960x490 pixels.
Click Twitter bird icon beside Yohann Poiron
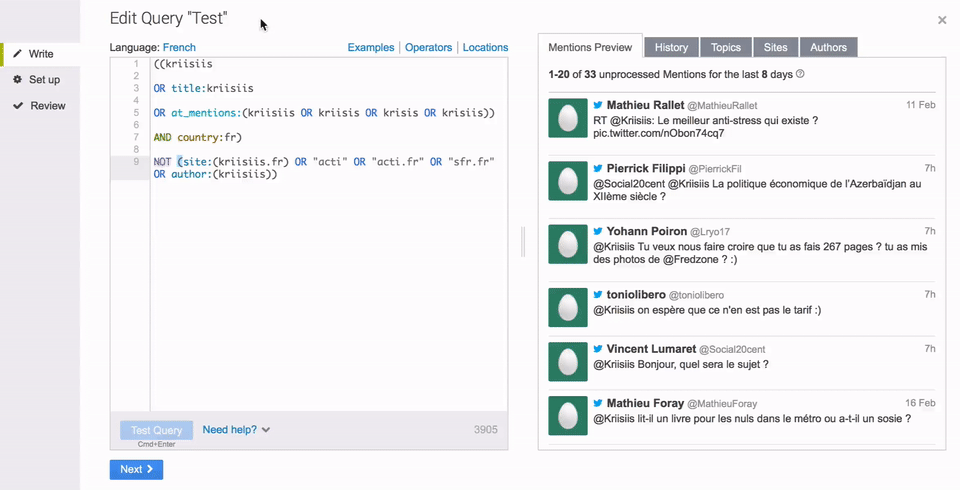[x=598, y=231]
